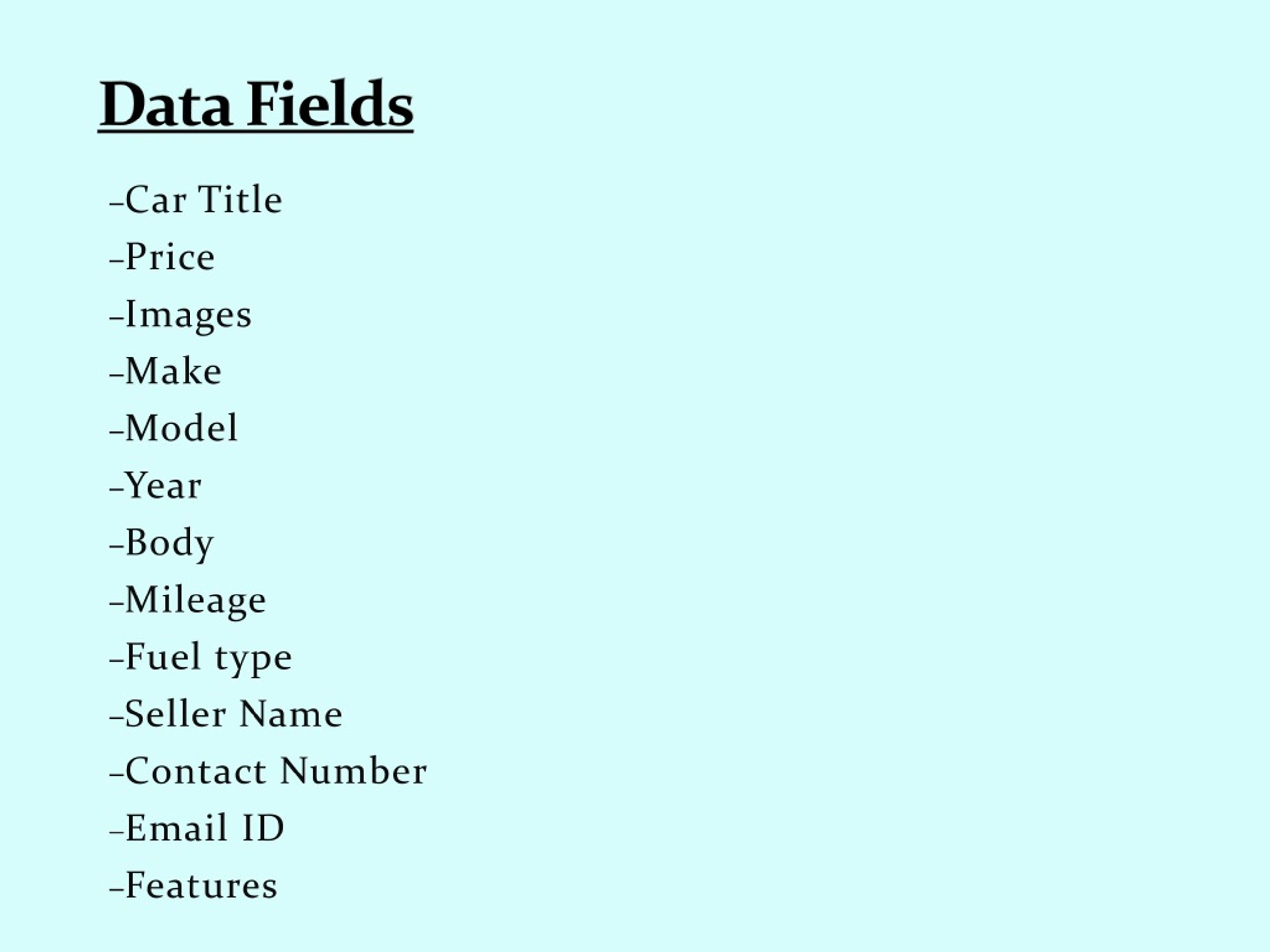Select the Fuel type line
Image resolution: width=1270 pixels, height=952 pixels.
200,658
